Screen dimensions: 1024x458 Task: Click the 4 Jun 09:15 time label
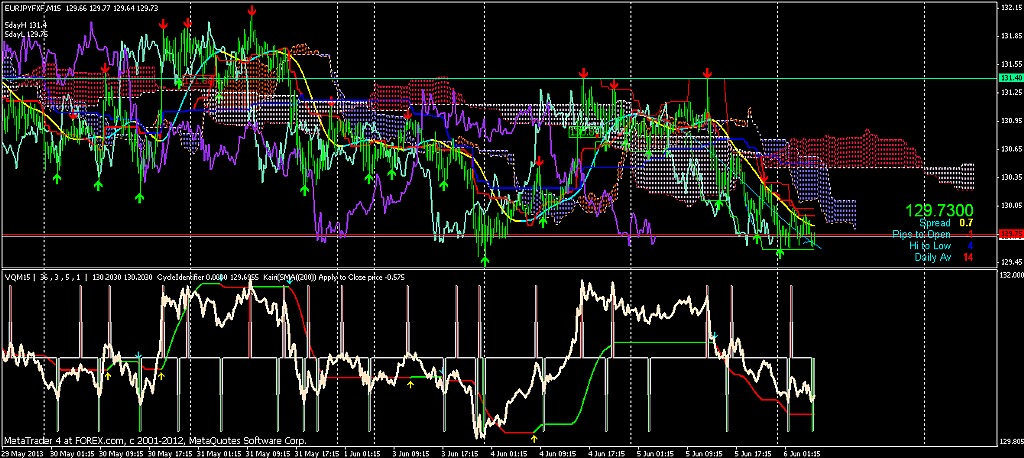557,453
